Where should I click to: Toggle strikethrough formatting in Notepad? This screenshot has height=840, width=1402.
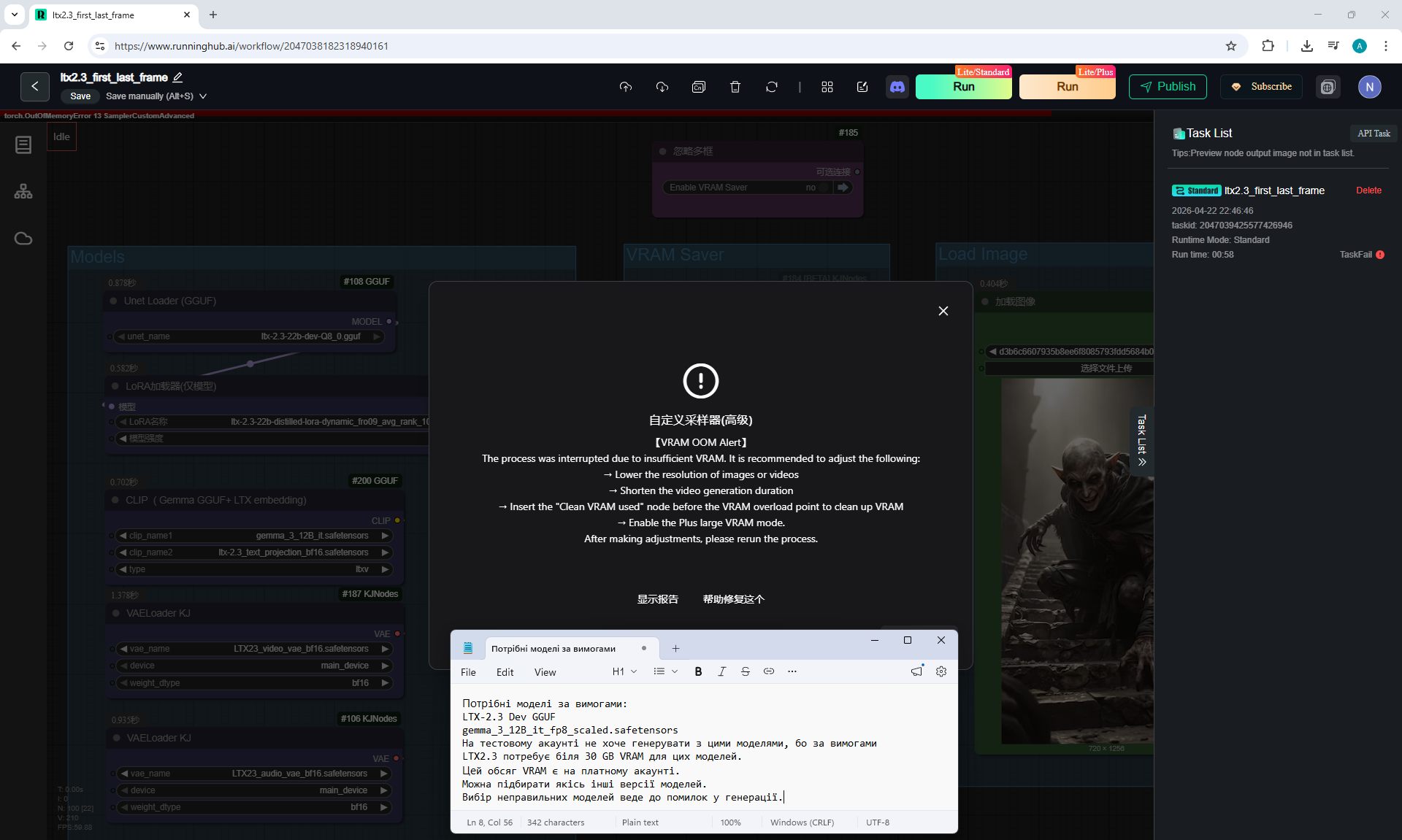[745, 671]
